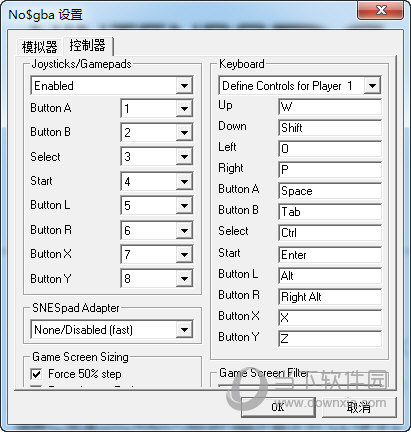Open the SNESpad Adapter dropdown
Viewport: 411px width, 432px height.
(112, 330)
